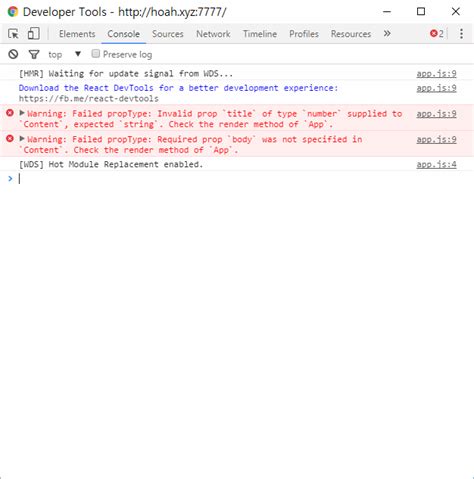The image size is (474, 479).
Task: Select the Console tab
Action: pos(123,34)
